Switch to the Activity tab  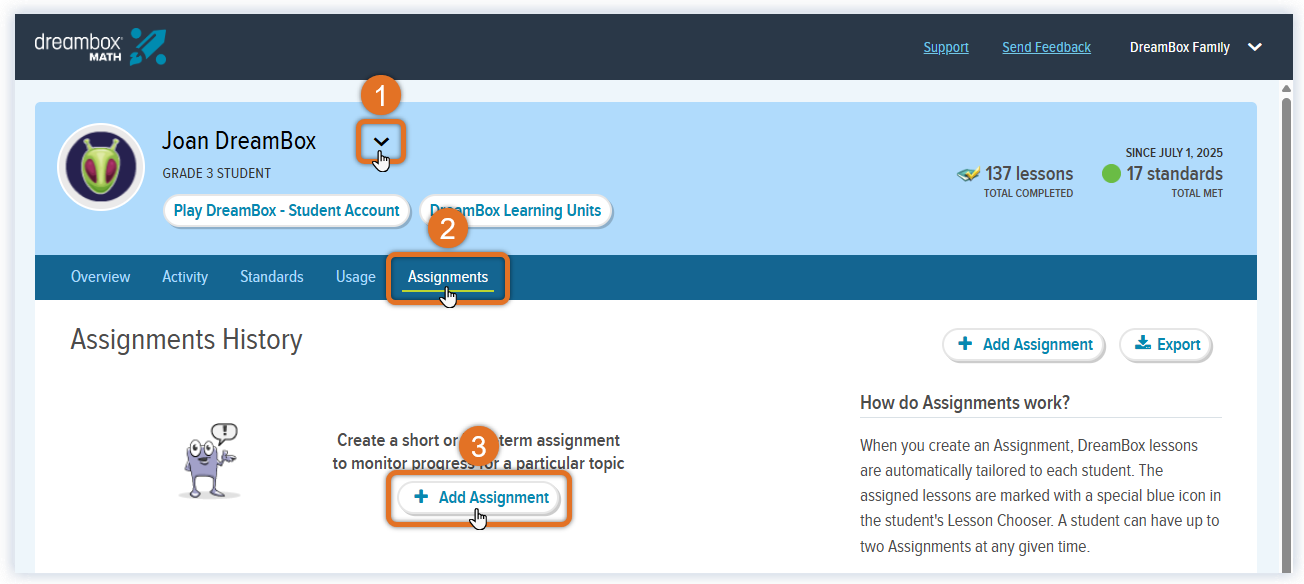click(185, 277)
